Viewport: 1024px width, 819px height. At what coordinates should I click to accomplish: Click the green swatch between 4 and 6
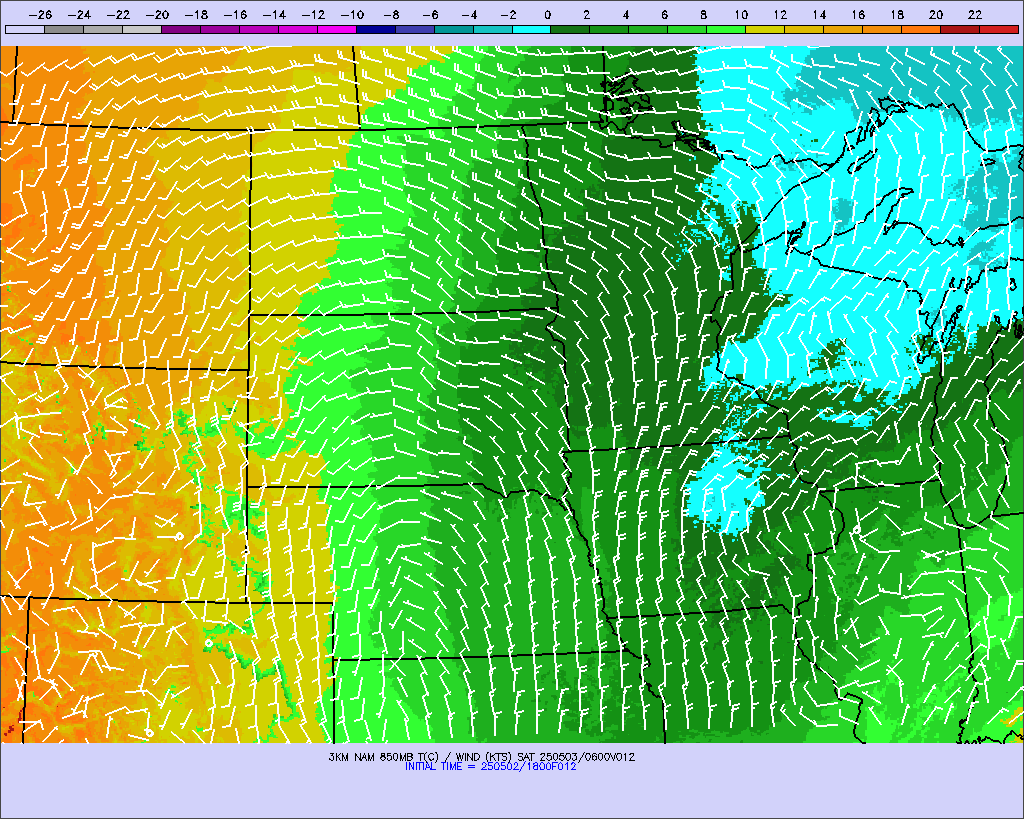[648, 29]
